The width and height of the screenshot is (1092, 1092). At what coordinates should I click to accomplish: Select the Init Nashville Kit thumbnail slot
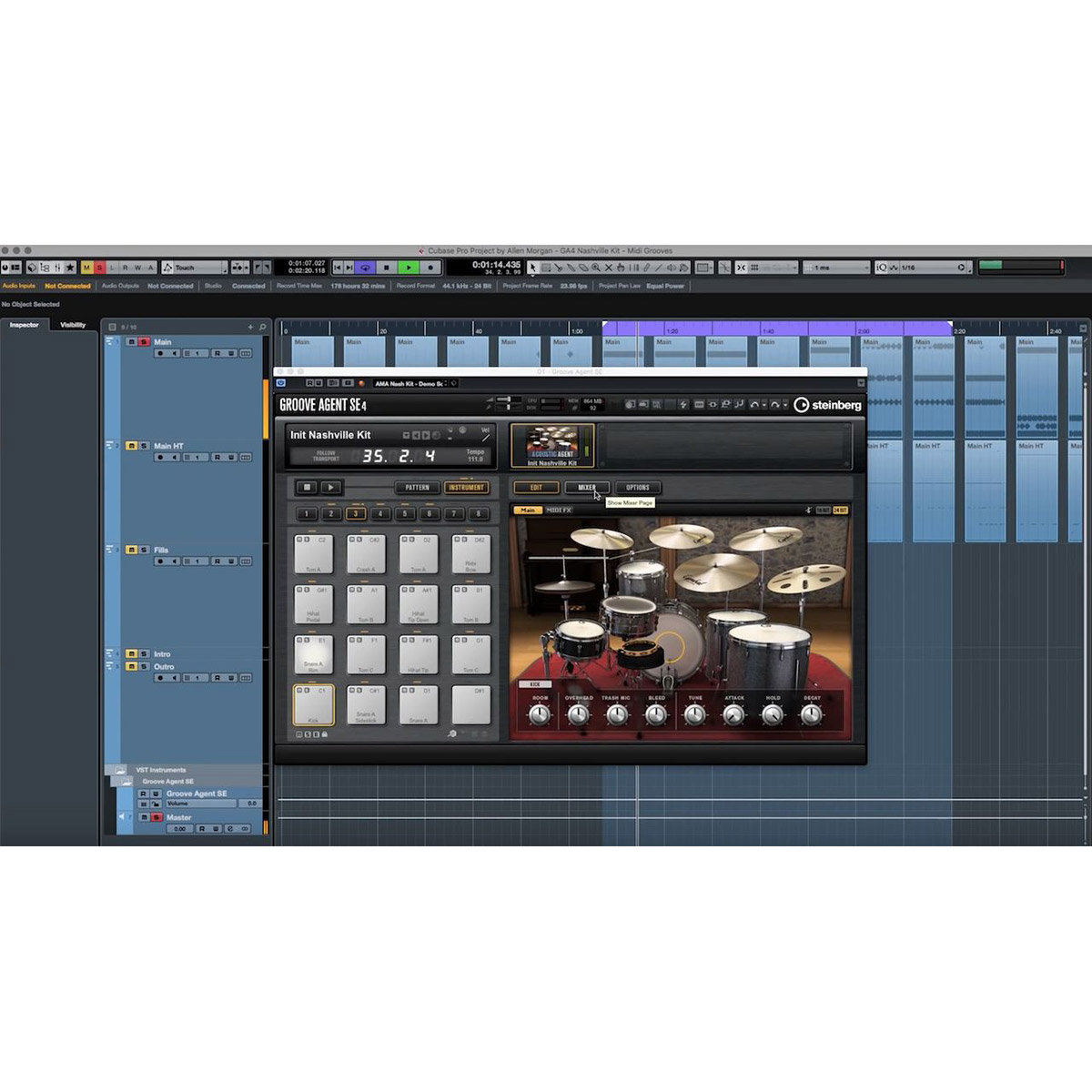(551, 445)
